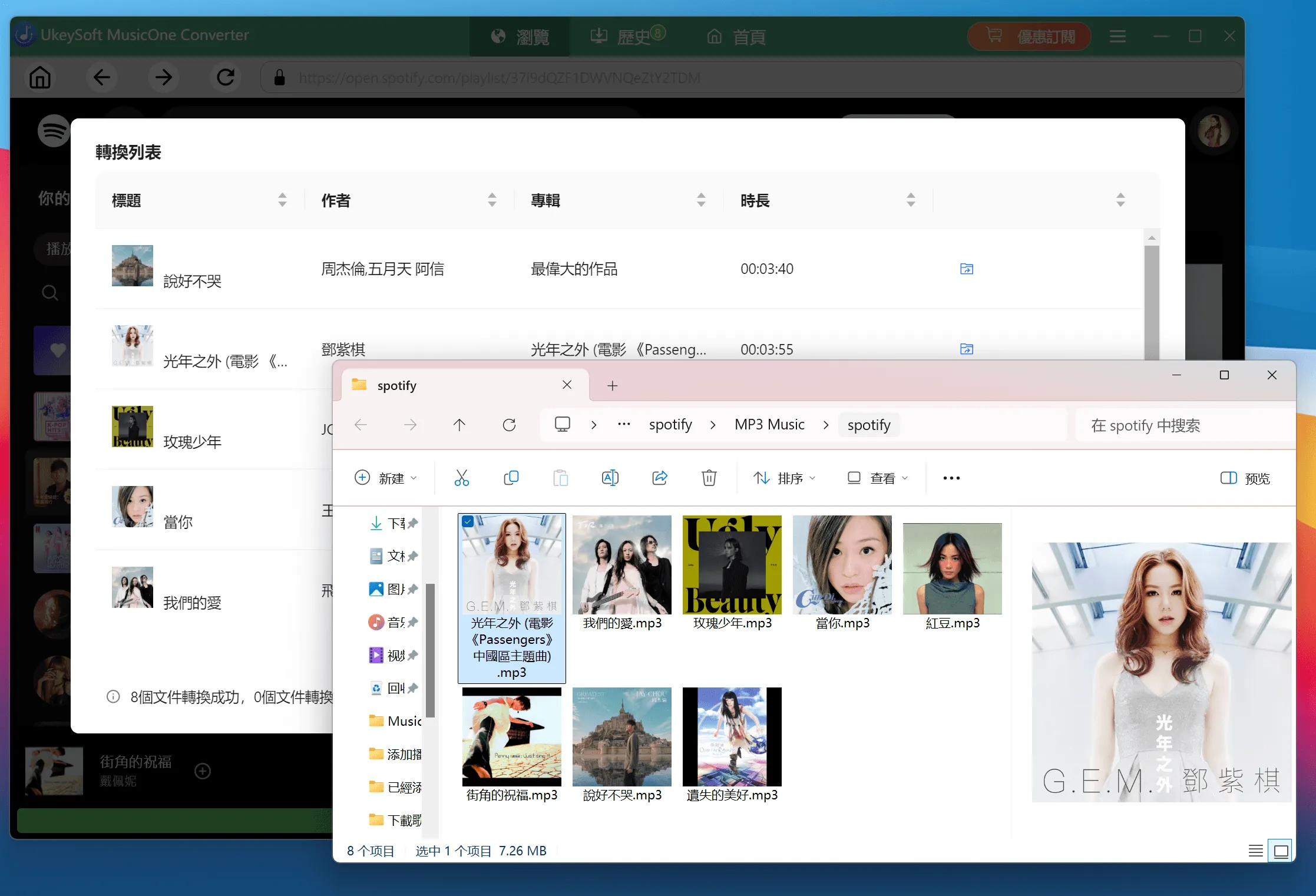Click the conversion list vertical scrollbar
The image size is (1316, 896).
click(x=1152, y=303)
